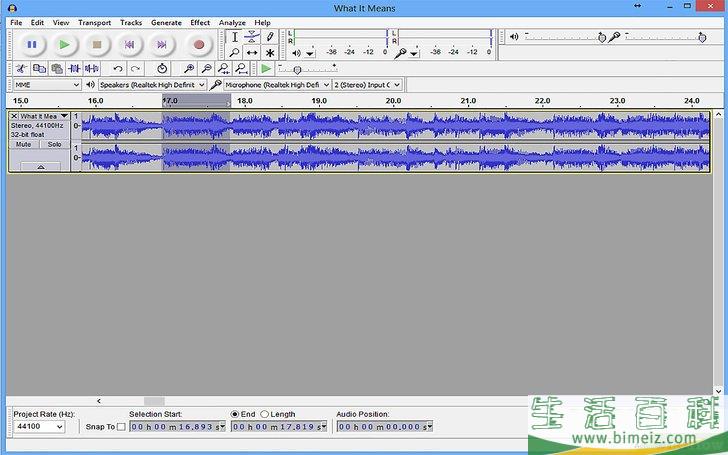The width and height of the screenshot is (728, 455).
Task: Click the Paste icon
Action: 57,69
